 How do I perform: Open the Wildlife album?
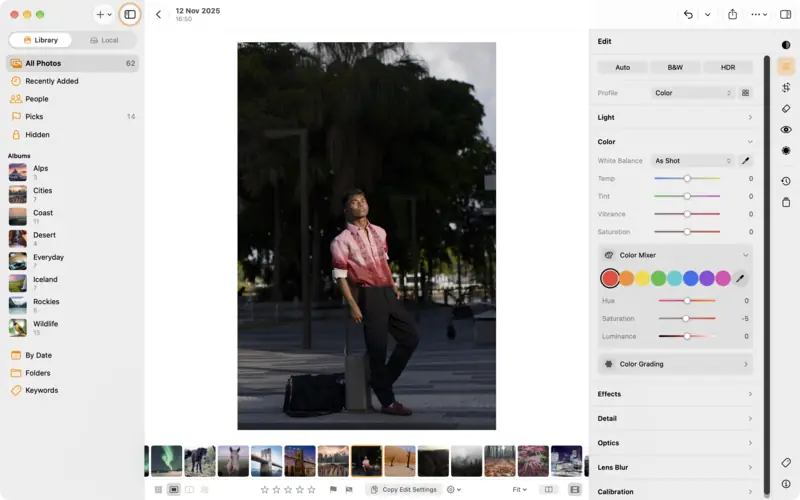(72, 328)
